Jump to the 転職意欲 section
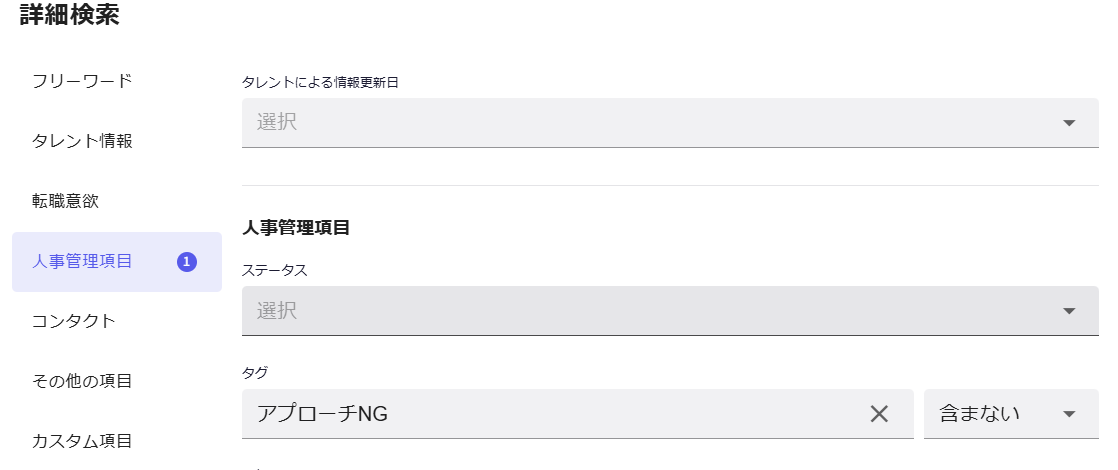1118x470 pixels. pyautogui.click(x=66, y=201)
